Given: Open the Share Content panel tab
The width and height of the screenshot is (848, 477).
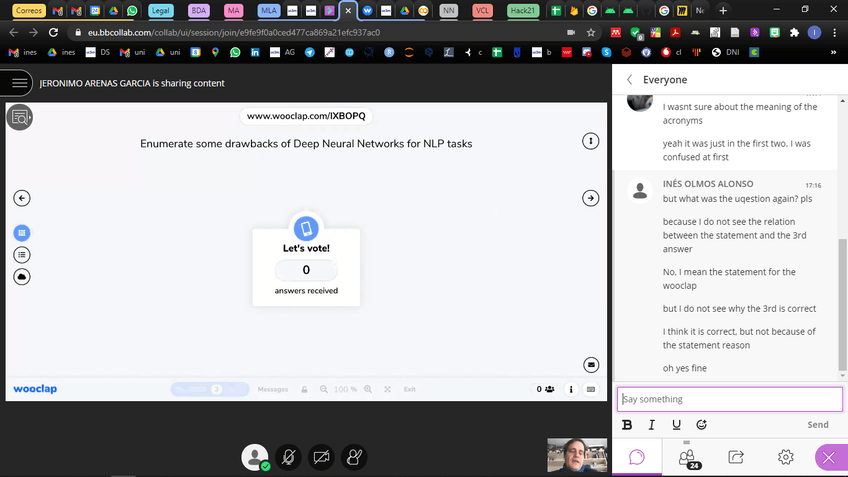Looking at the screenshot, I should pos(736,457).
